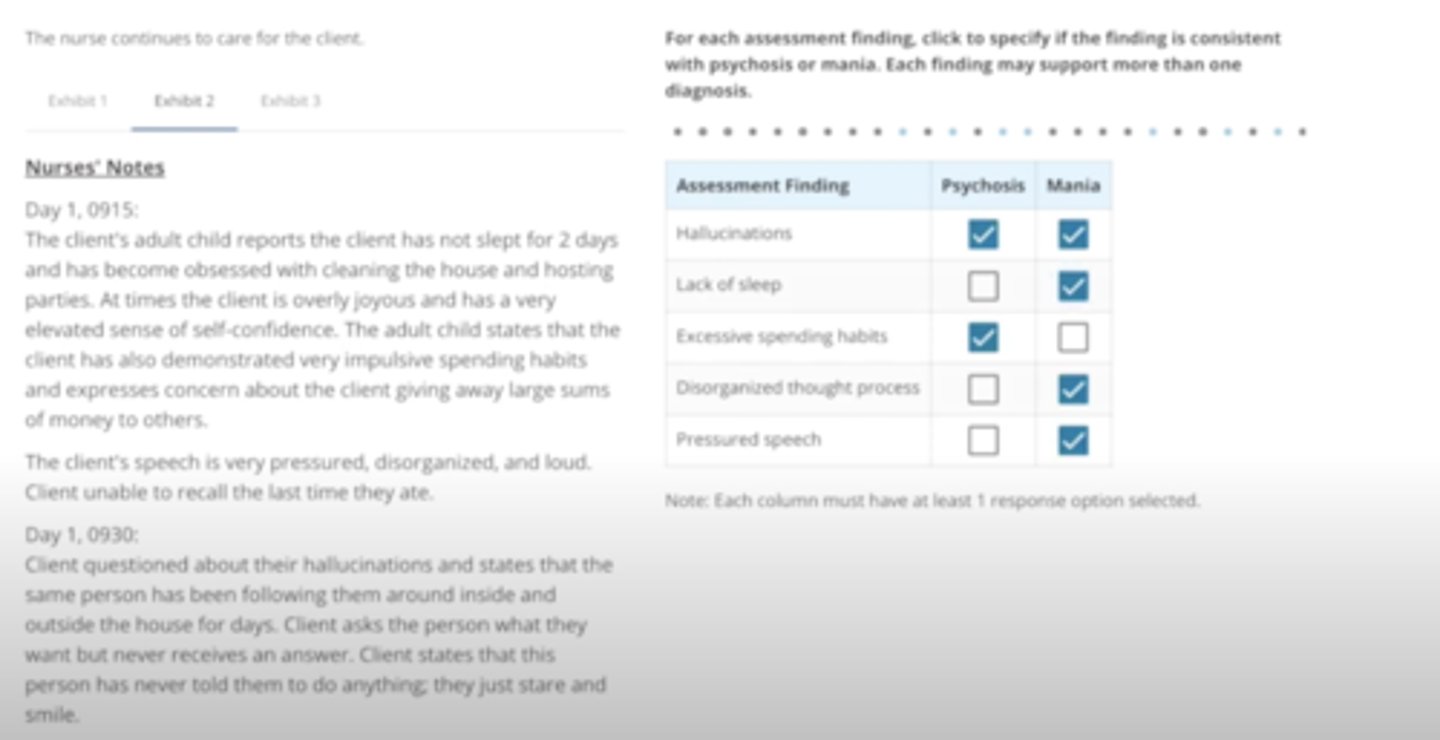Uncheck Mania for Disorganized thought process
The image size is (1440, 740).
1073,389
